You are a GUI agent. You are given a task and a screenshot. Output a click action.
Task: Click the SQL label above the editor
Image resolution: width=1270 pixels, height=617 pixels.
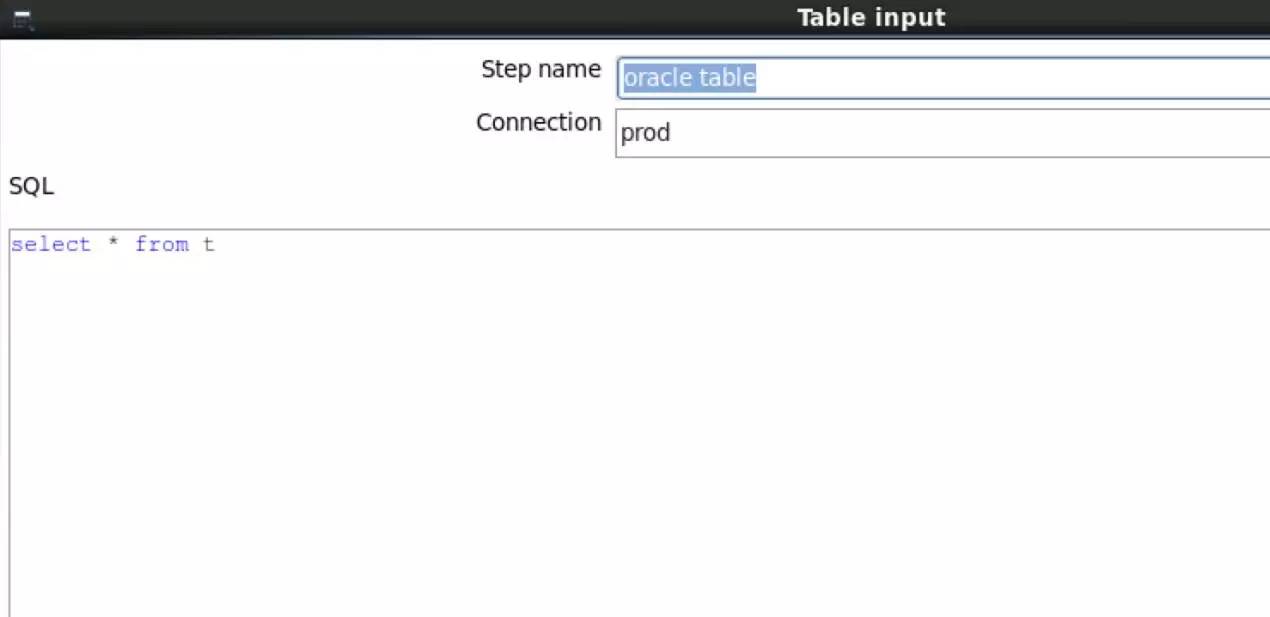31,186
